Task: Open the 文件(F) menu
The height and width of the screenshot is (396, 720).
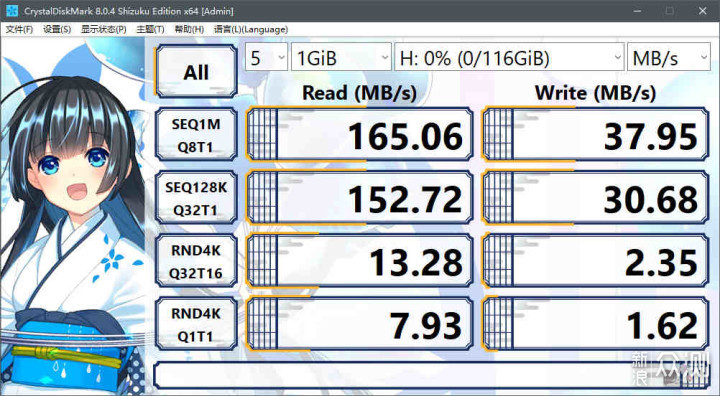Action: click(19, 29)
